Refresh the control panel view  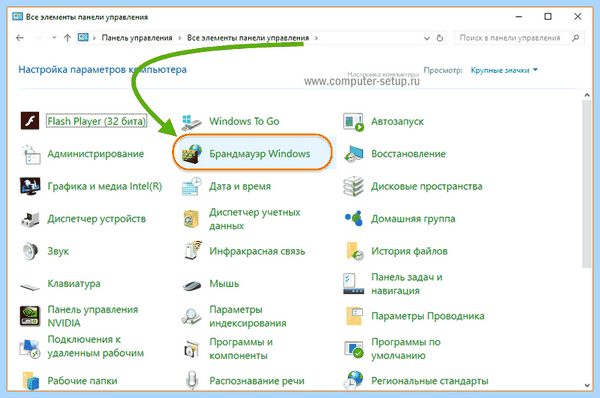(440, 38)
